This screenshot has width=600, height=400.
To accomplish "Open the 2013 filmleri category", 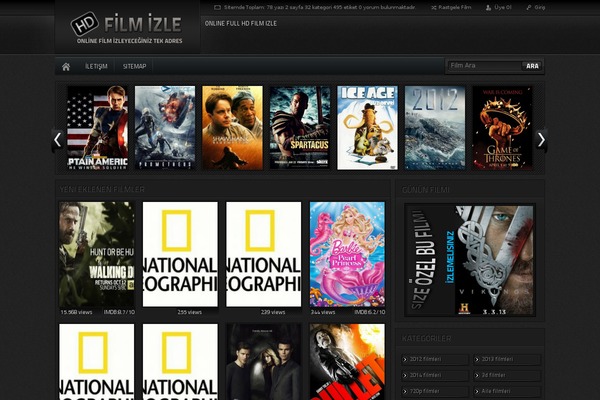I will 507,359.
